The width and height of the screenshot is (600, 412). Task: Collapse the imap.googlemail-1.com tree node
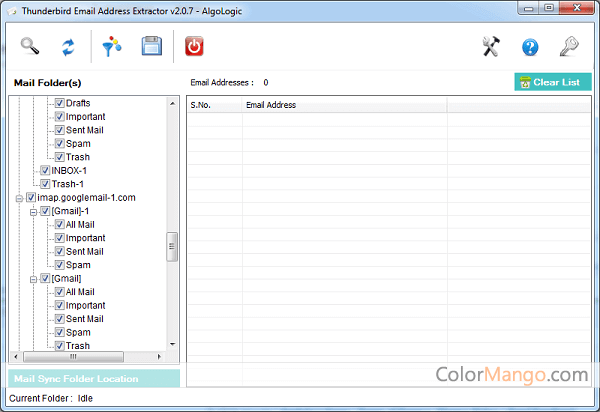click(19, 198)
